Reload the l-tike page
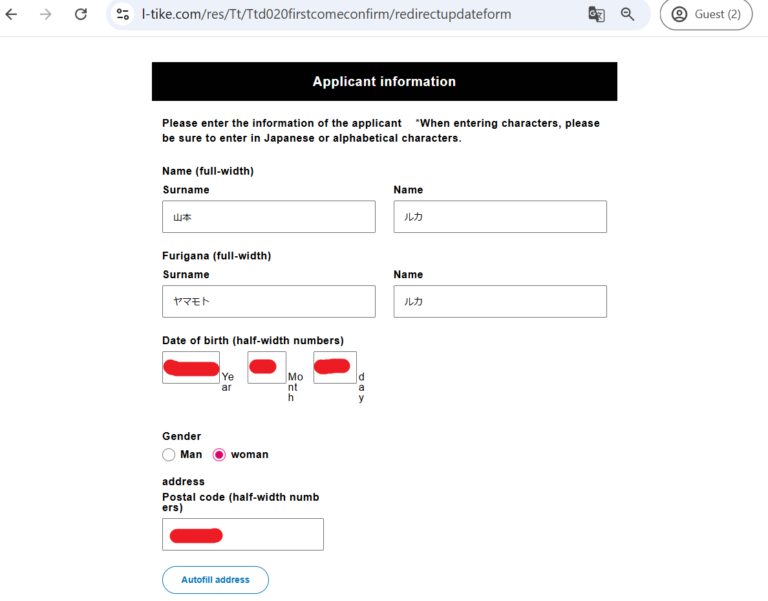Viewport: 768px width, 601px height. (x=81, y=14)
